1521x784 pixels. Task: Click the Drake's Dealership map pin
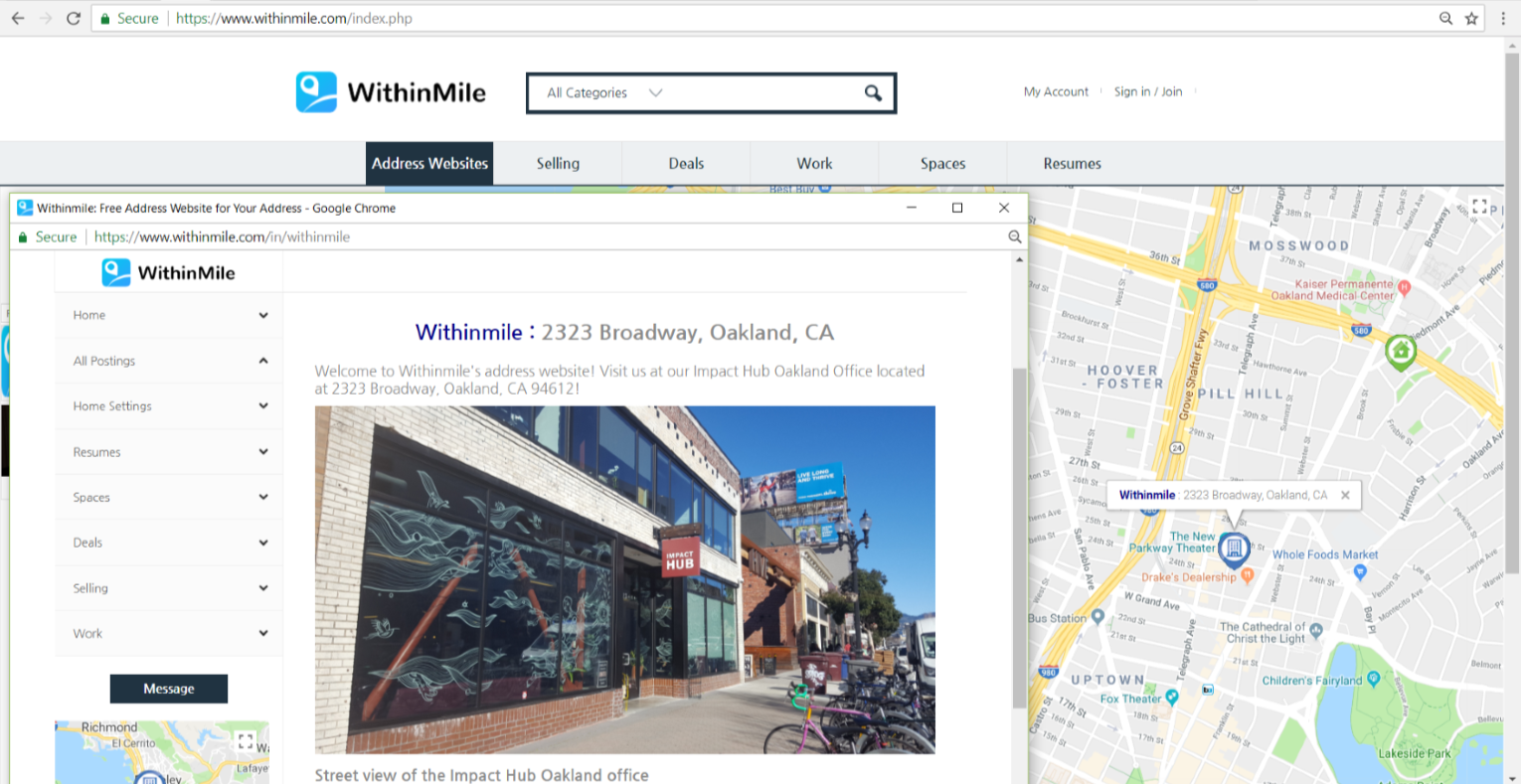click(1248, 576)
